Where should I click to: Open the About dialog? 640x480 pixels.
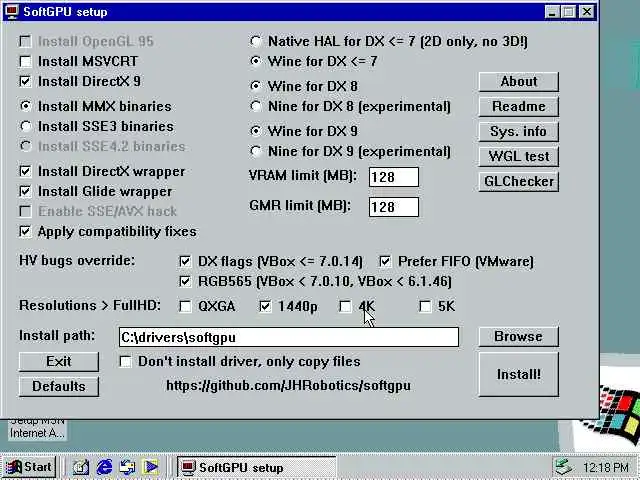(x=519, y=82)
